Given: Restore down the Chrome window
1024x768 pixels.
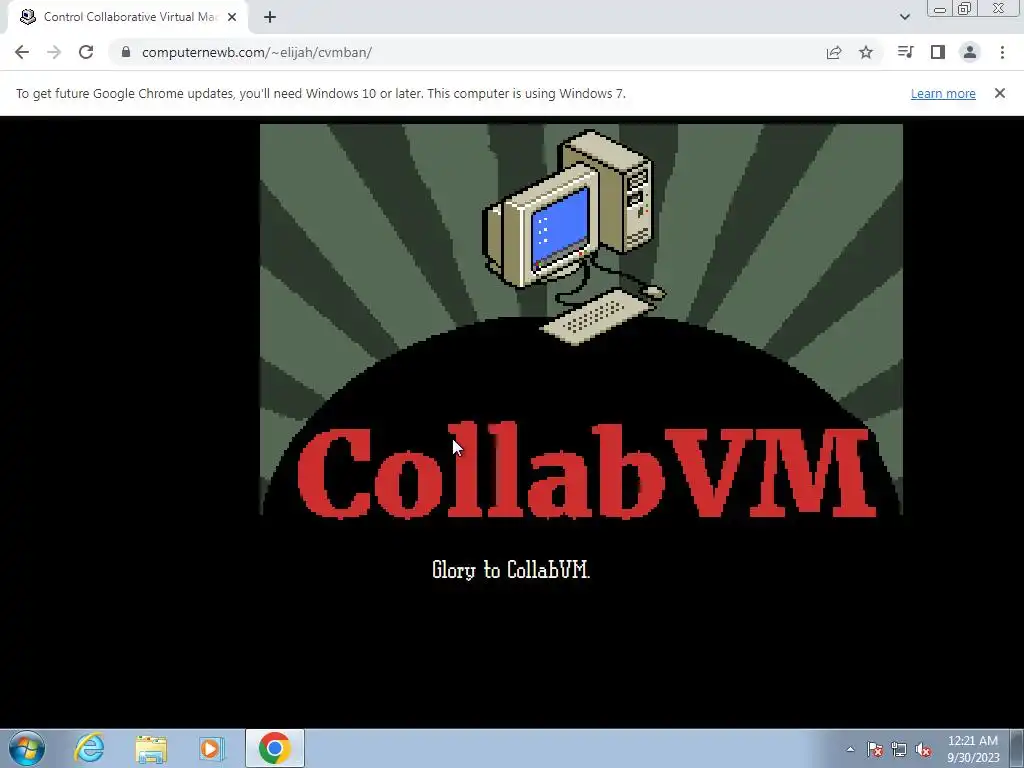Looking at the screenshot, I should pos(965,9).
